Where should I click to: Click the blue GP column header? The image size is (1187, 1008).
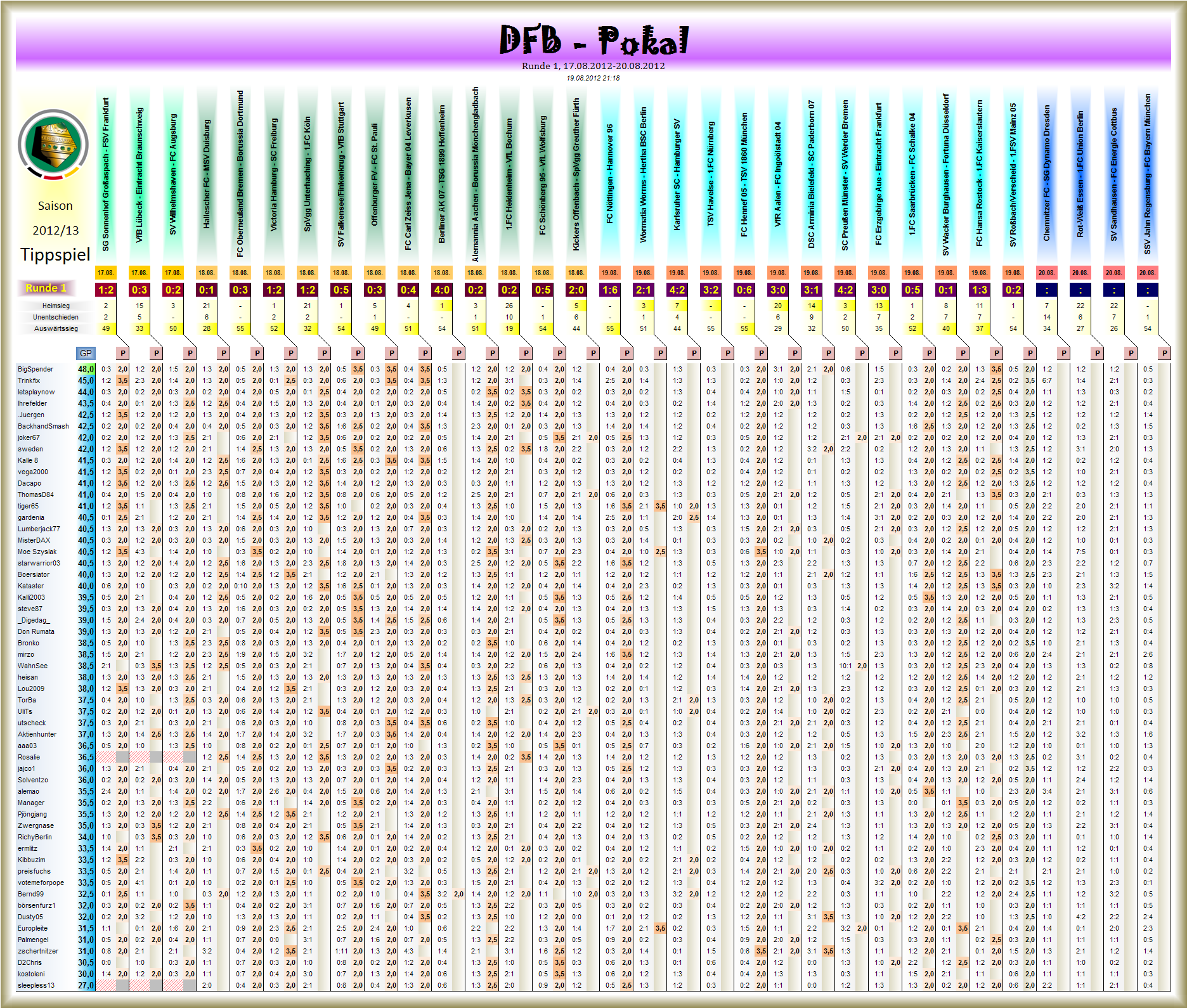point(85,352)
